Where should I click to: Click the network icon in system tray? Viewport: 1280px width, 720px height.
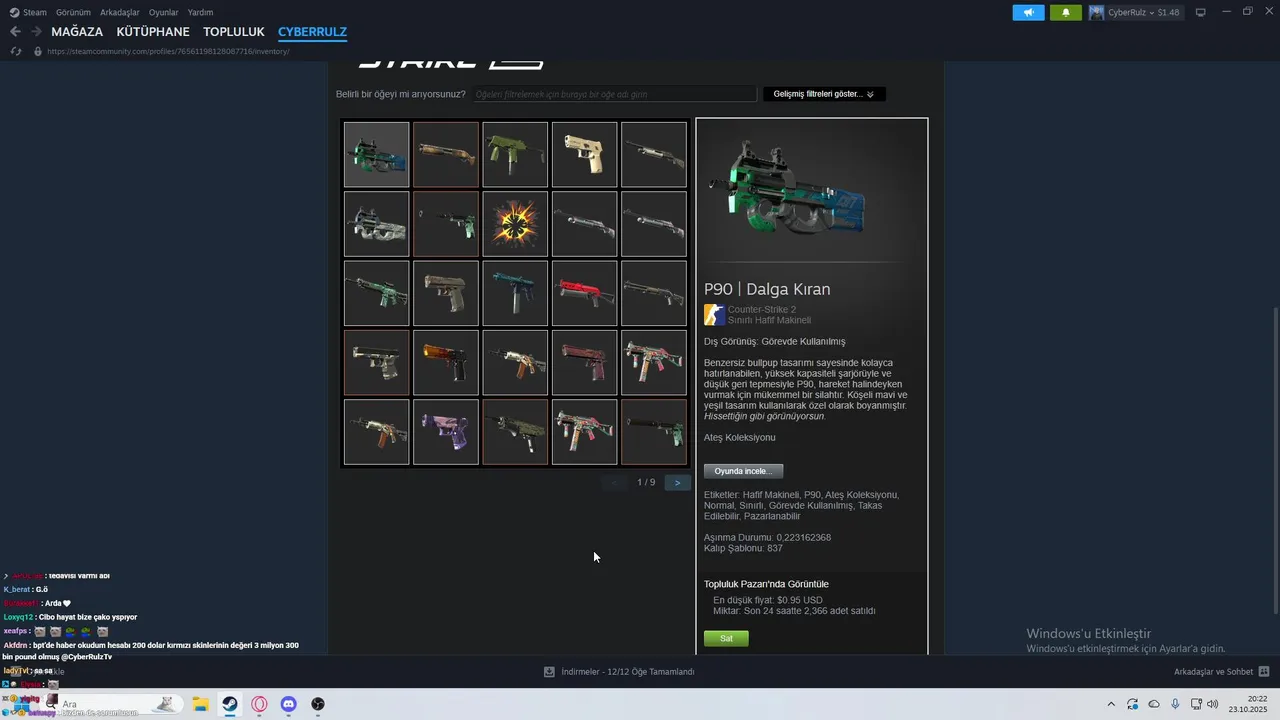tap(1196, 704)
